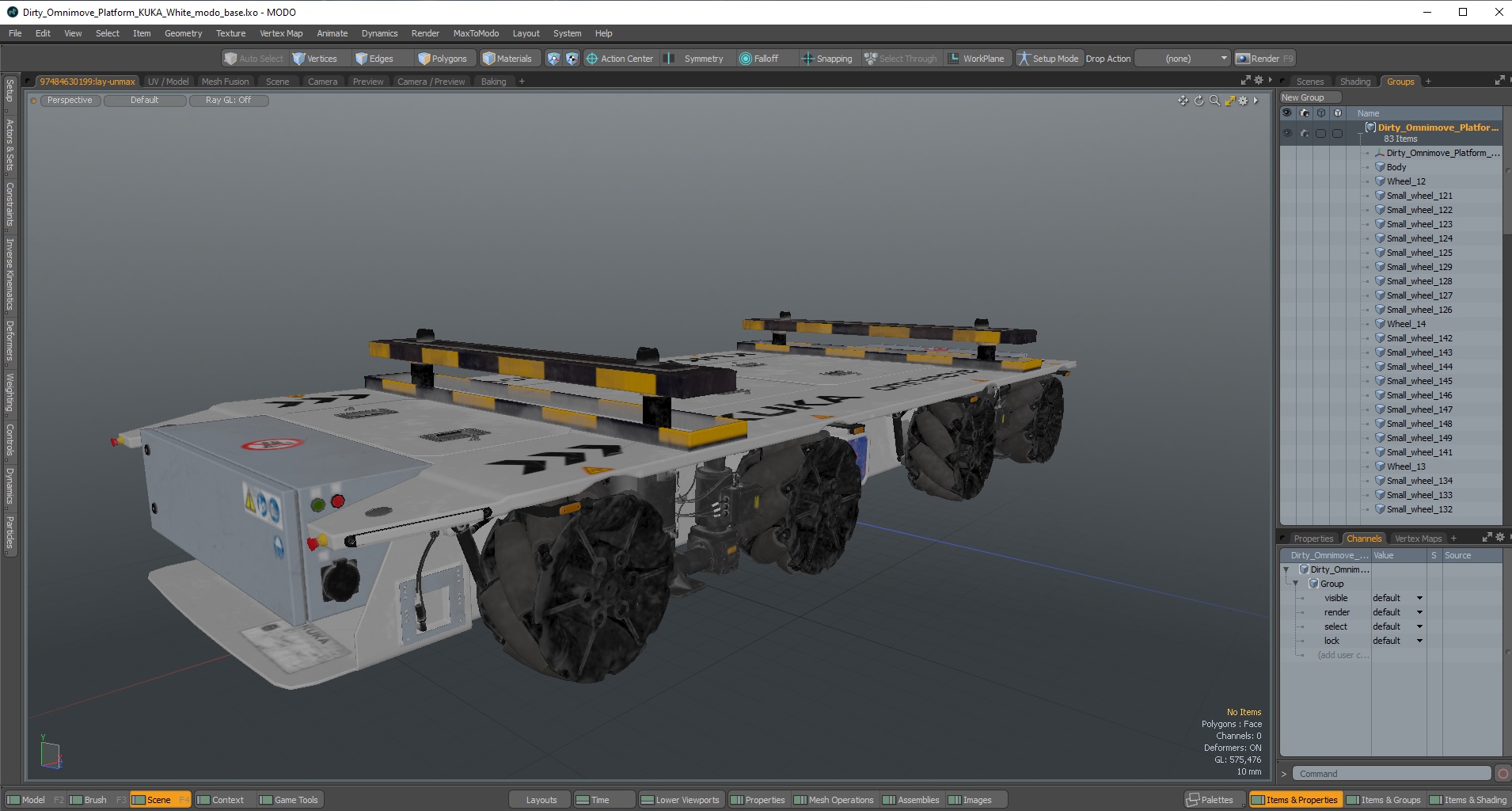The width and height of the screenshot is (1512, 811).
Task: Click the add user channel entry
Action: point(1343,655)
